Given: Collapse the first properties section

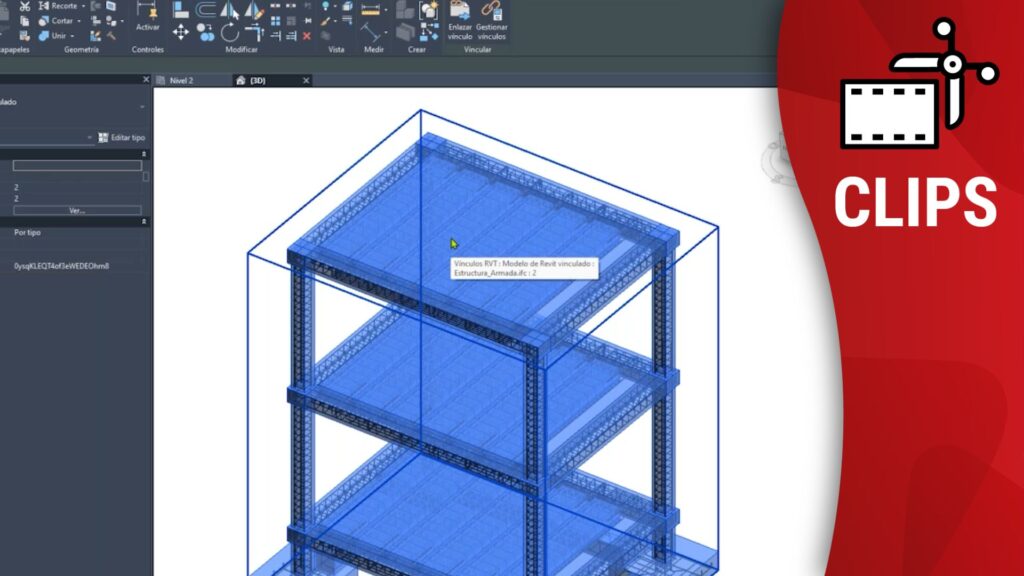Looking at the screenshot, I should coord(144,154).
